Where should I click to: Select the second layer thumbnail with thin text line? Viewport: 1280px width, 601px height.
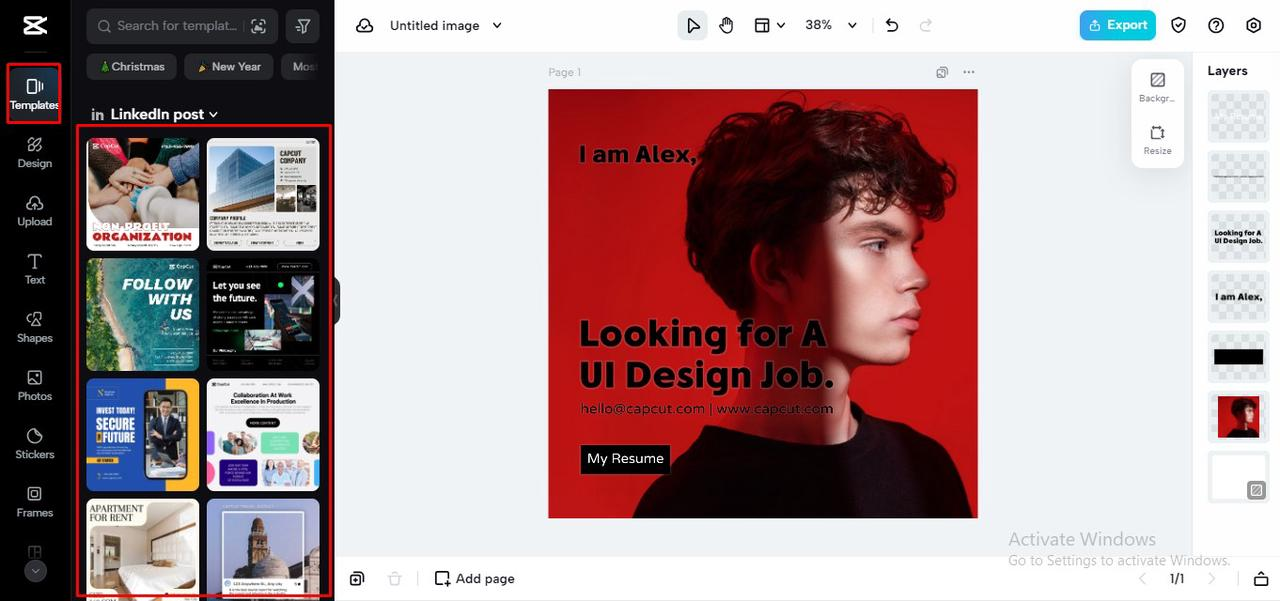click(1238, 177)
